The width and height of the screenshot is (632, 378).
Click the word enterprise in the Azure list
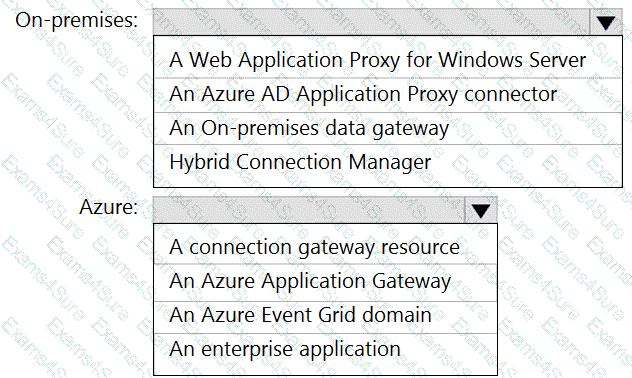[x=247, y=349]
